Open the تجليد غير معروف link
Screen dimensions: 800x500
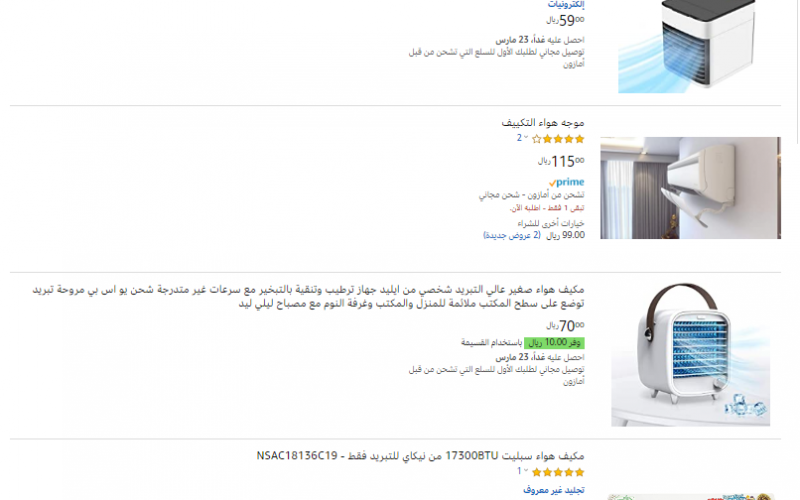[x=554, y=490]
